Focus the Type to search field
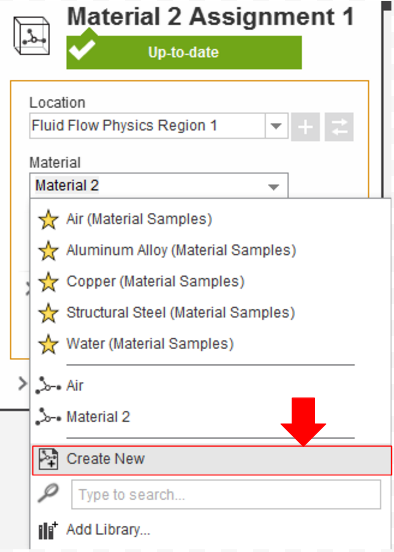394x552 pixels. pyautogui.click(x=226, y=494)
